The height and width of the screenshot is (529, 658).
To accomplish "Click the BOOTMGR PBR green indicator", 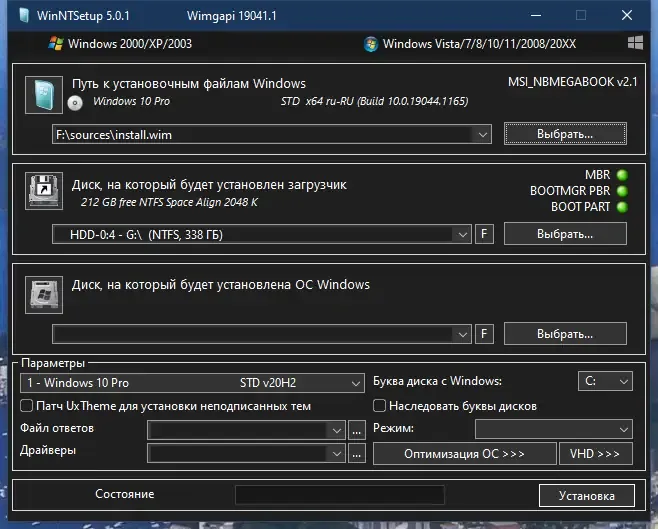I will (x=622, y=191).
